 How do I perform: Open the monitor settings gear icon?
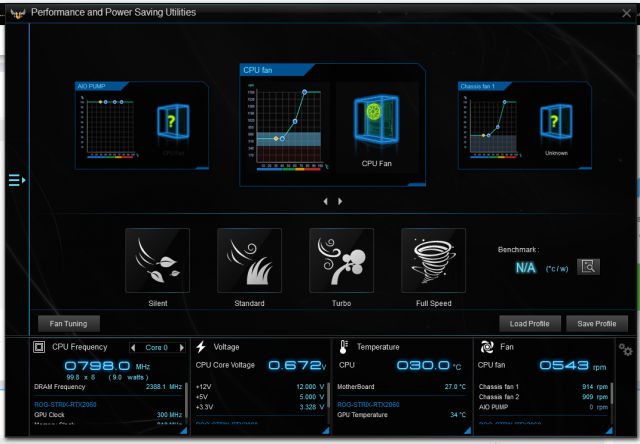626,349
